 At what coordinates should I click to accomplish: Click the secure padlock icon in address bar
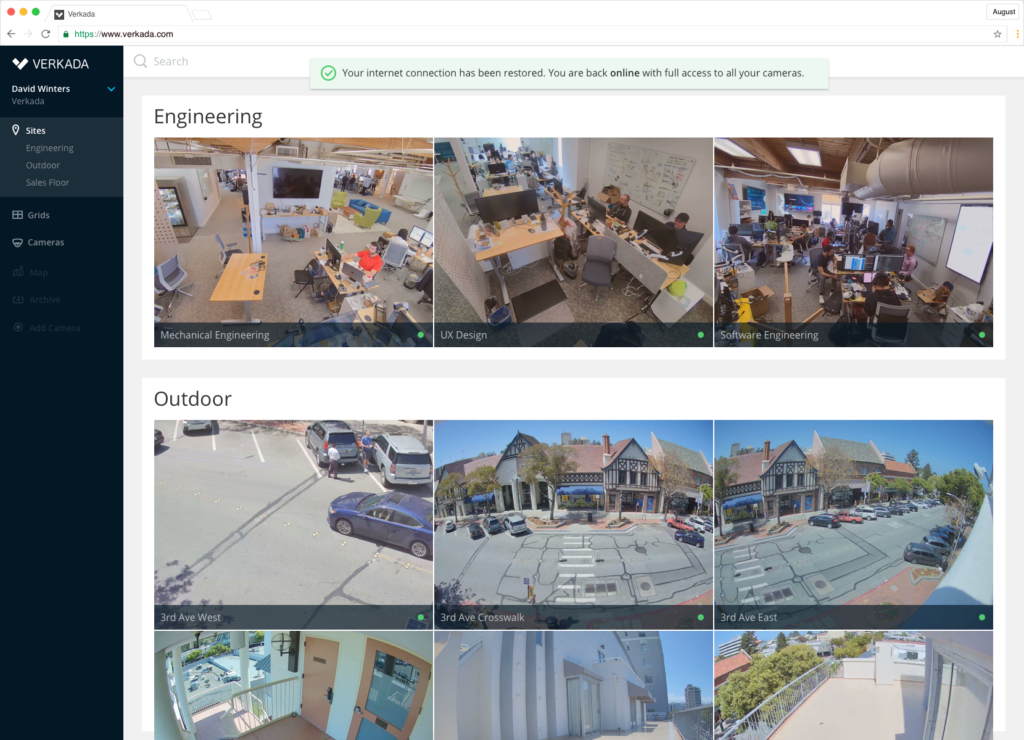66,34
